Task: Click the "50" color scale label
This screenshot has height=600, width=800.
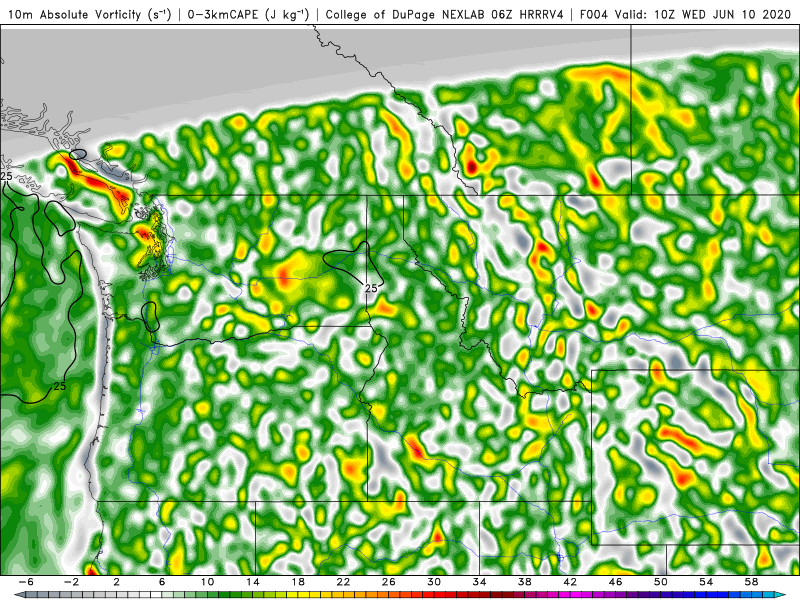Action: coord(661,582)
